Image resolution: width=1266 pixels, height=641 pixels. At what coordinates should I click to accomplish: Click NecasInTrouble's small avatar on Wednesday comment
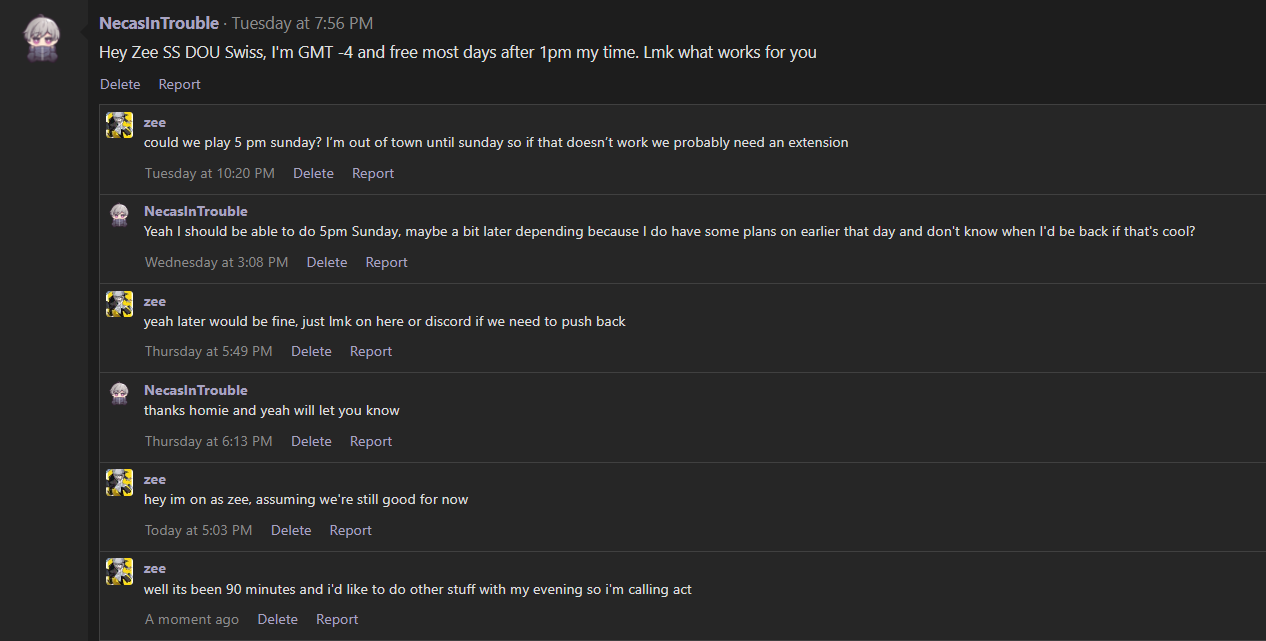pyautogui.click(x=119, y=215)
